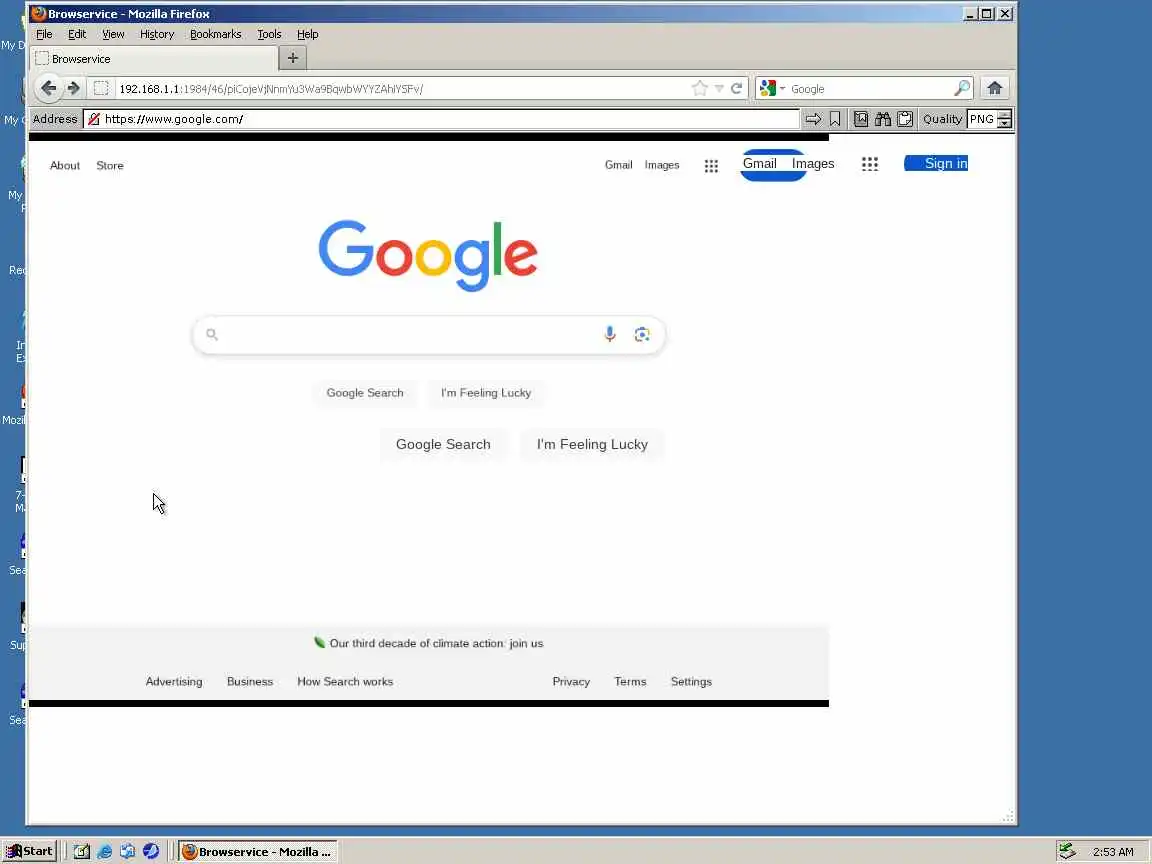1152x864 pixels.
Task: Go back with the Firefox back arrow
Action: (x=48, y=88)
